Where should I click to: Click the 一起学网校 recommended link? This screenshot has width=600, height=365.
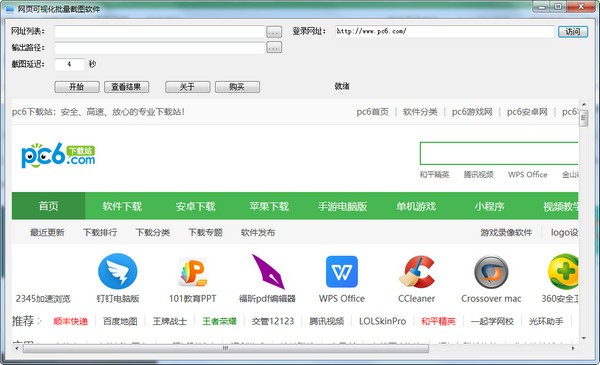[x=492, y=321]
